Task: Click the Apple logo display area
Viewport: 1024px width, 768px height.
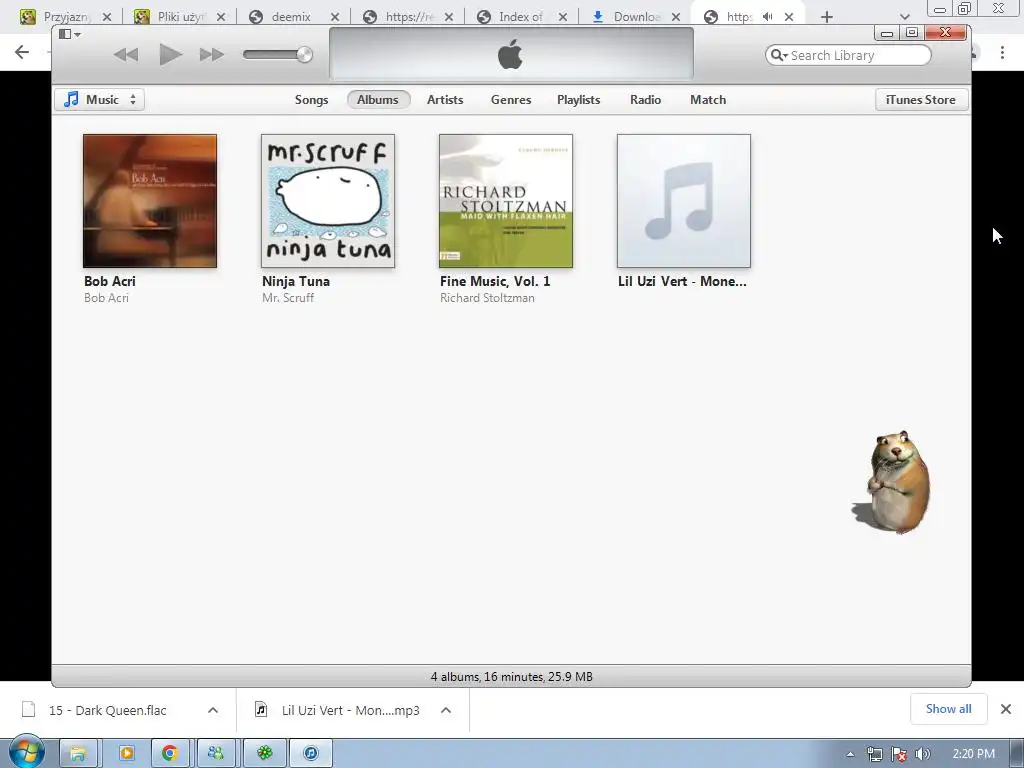Action: pyautogui.click(x=511, y=55)
